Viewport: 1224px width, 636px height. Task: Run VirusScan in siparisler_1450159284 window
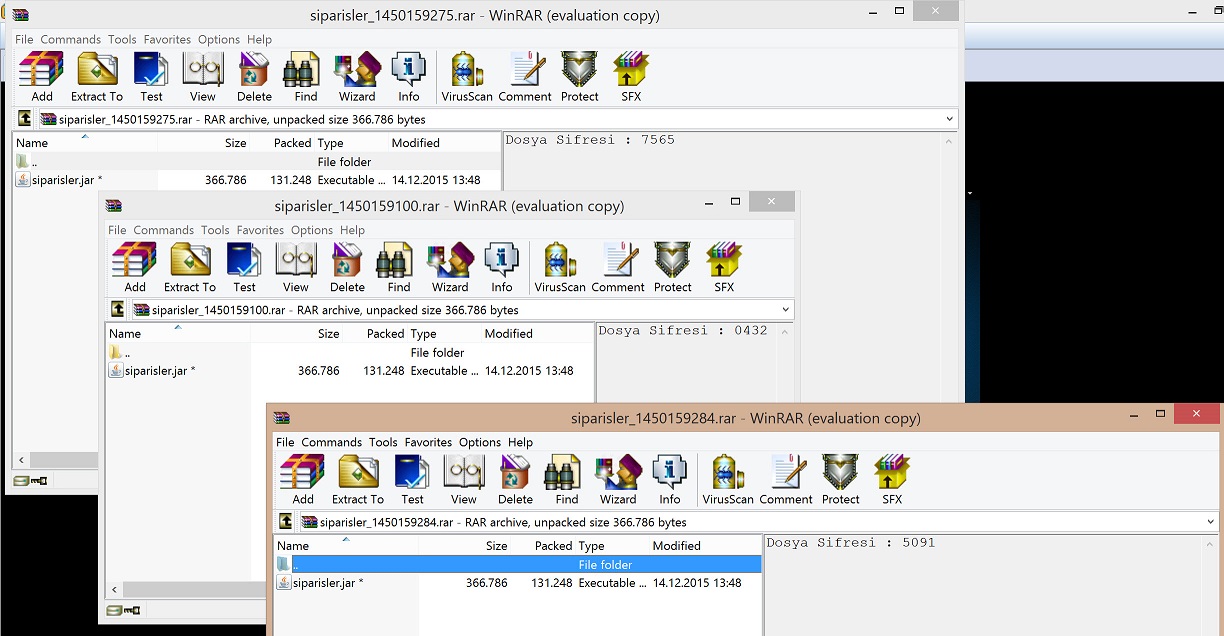click(728, 479)
